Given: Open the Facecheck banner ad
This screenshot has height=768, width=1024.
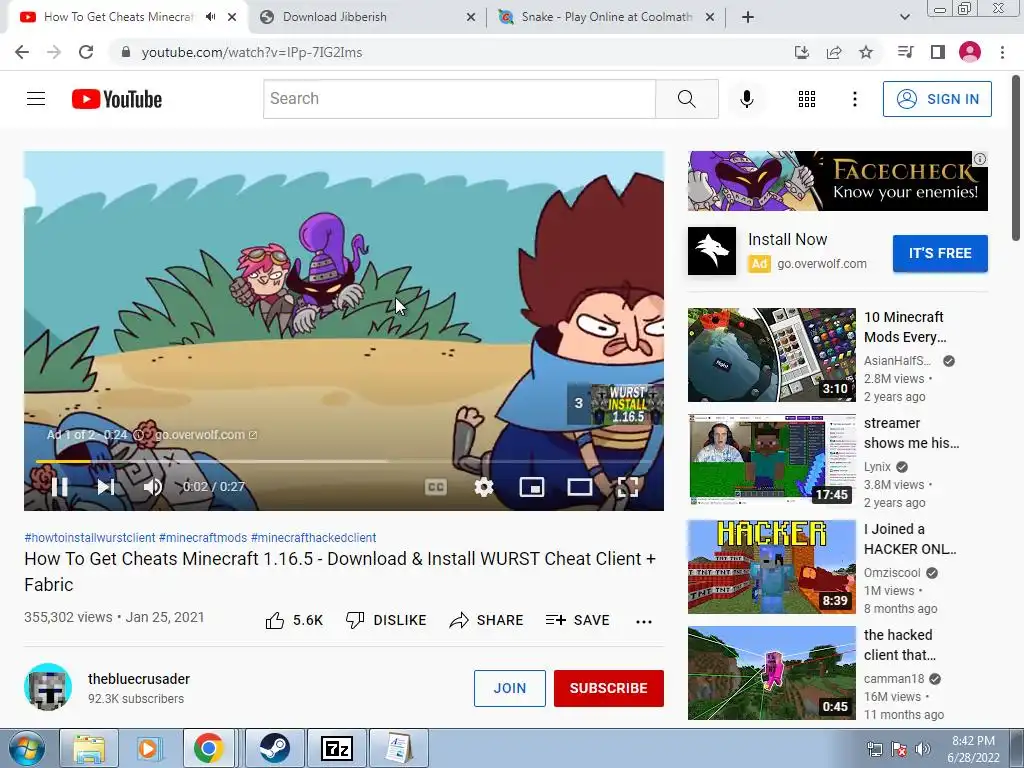Looking at the screenshot, I should click(837, 181).
